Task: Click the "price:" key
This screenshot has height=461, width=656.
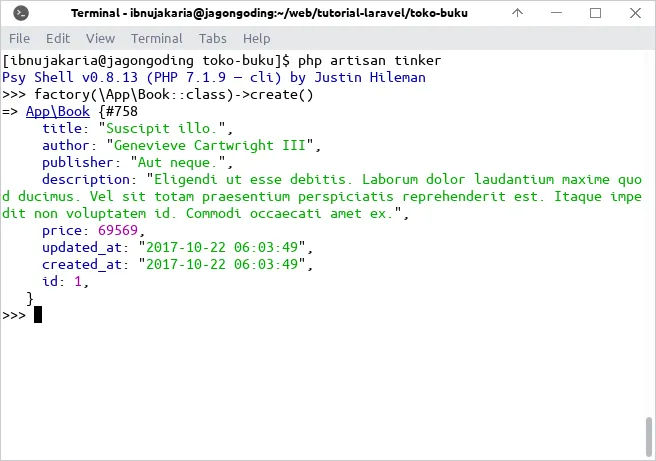Action: point(66,230)
